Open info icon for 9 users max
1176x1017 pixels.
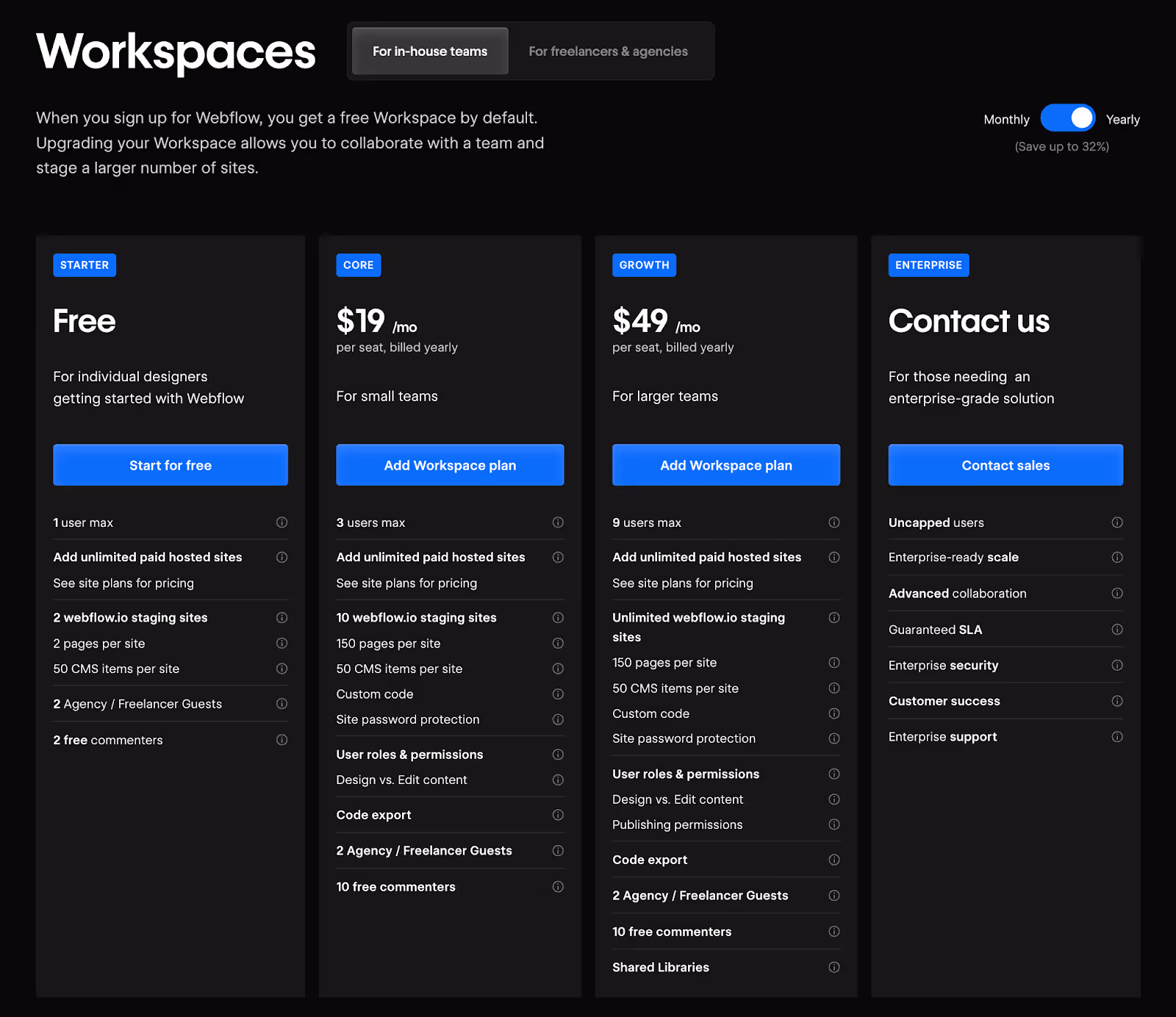[834, 522]
